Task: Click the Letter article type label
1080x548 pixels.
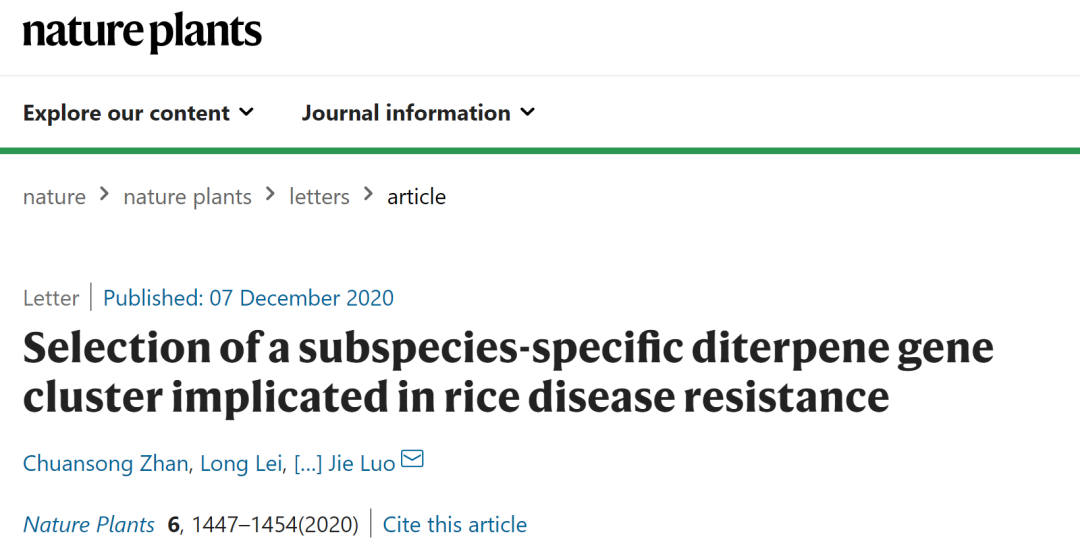Action: click(51, 298)
